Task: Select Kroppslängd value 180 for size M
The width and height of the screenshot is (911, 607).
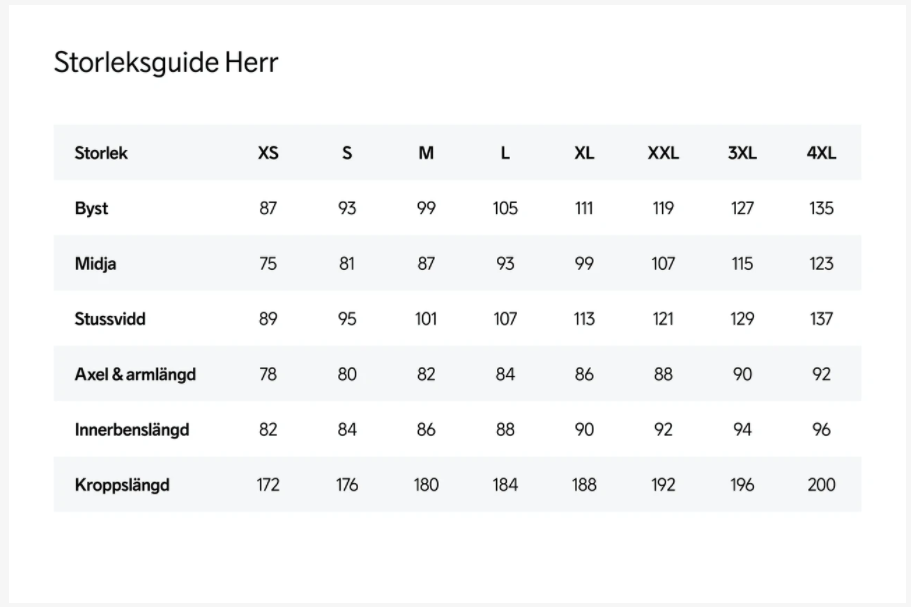Action: pyautogui.click(x=426, y=485)
